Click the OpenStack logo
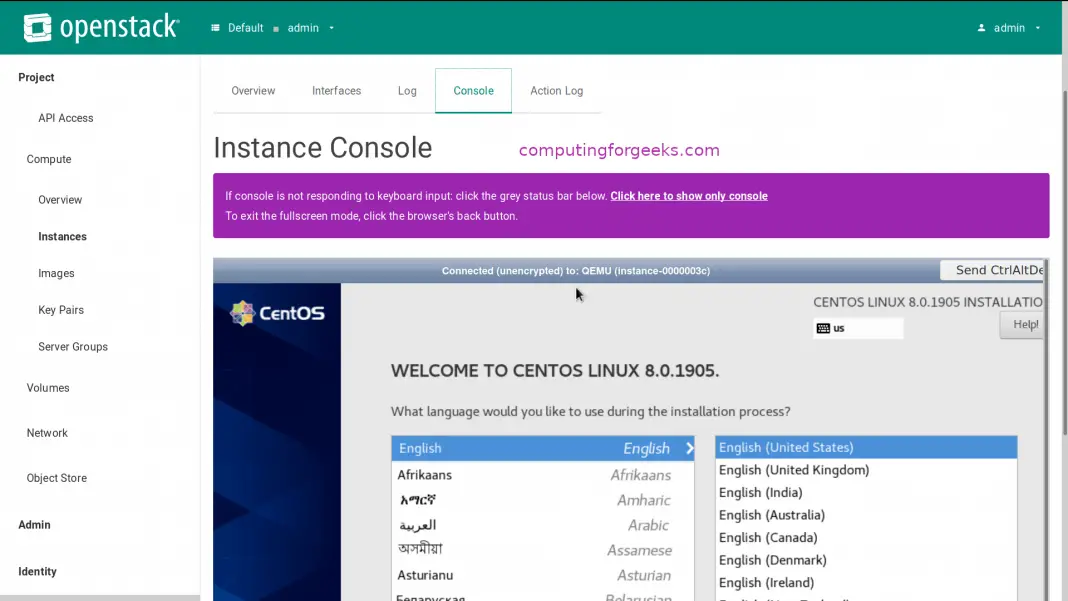Image resolution: width=1068 pixels, height=601 pixels. [101, 28]
